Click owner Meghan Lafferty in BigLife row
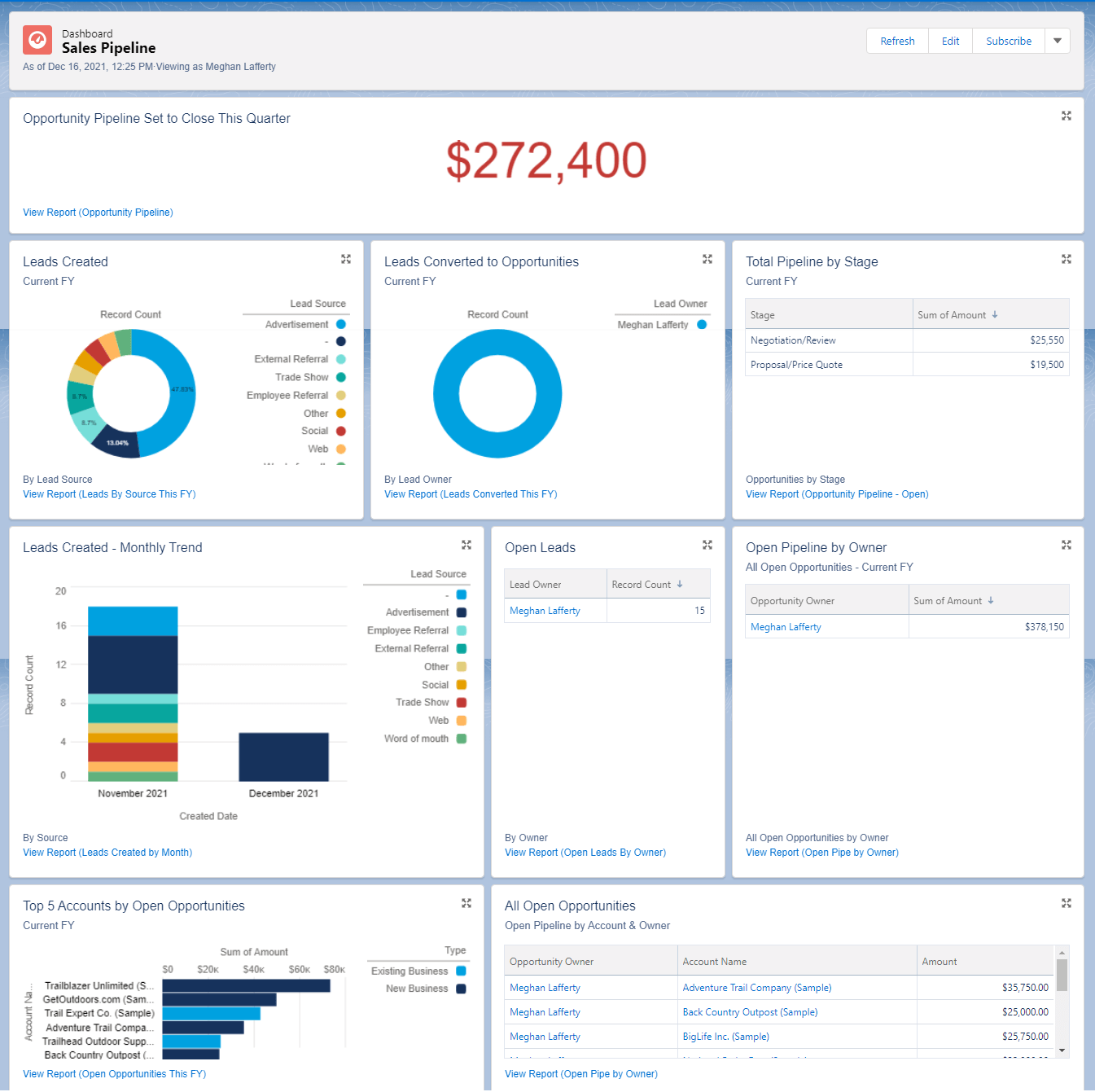The height and width of the screenshot is (1092, 1095). 545,1037
